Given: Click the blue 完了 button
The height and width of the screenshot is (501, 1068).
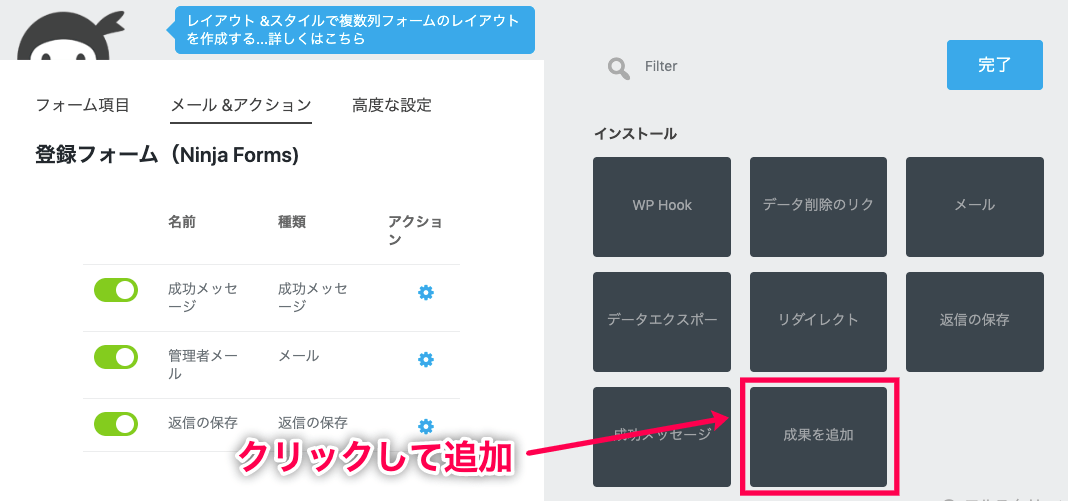Looking at the screenshot, I should tap(994, 65).
